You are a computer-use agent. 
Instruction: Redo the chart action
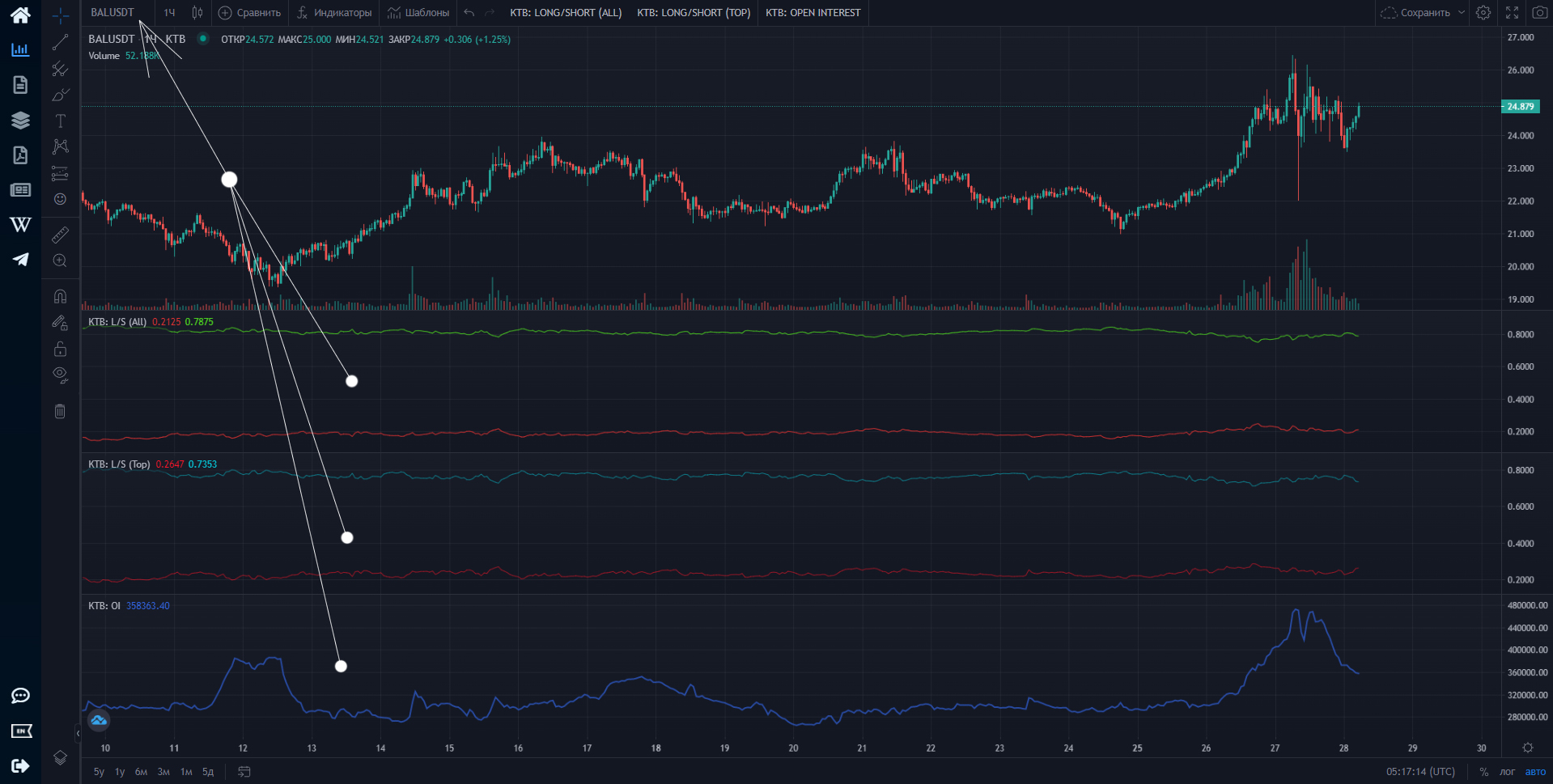click(490, 13)
